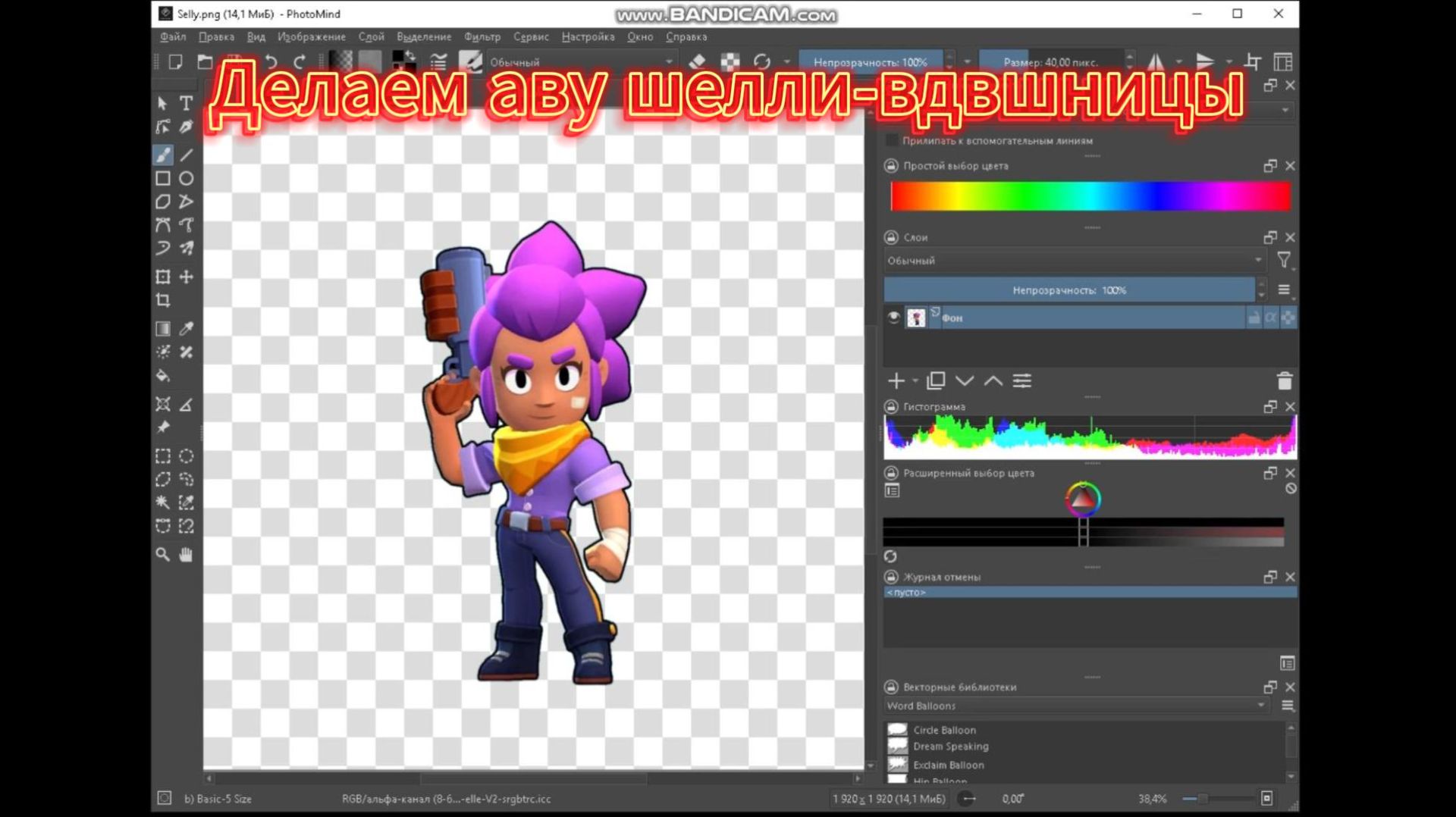
Task: Select the Freehand Brush tool
Action: pyautogui.click(x=162, y=155)
